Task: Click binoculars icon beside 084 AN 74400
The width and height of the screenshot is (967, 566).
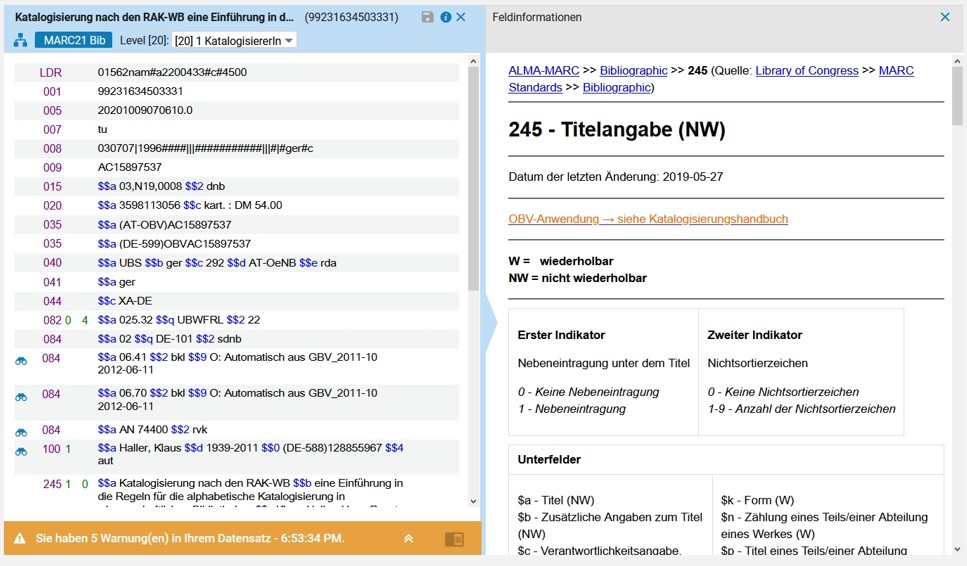Action: click(21, 433)
